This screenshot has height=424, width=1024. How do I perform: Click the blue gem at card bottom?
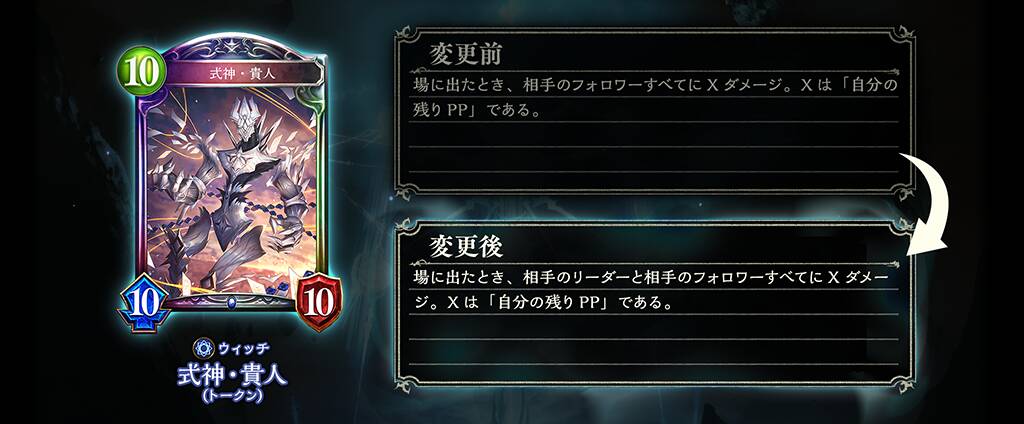231,304
